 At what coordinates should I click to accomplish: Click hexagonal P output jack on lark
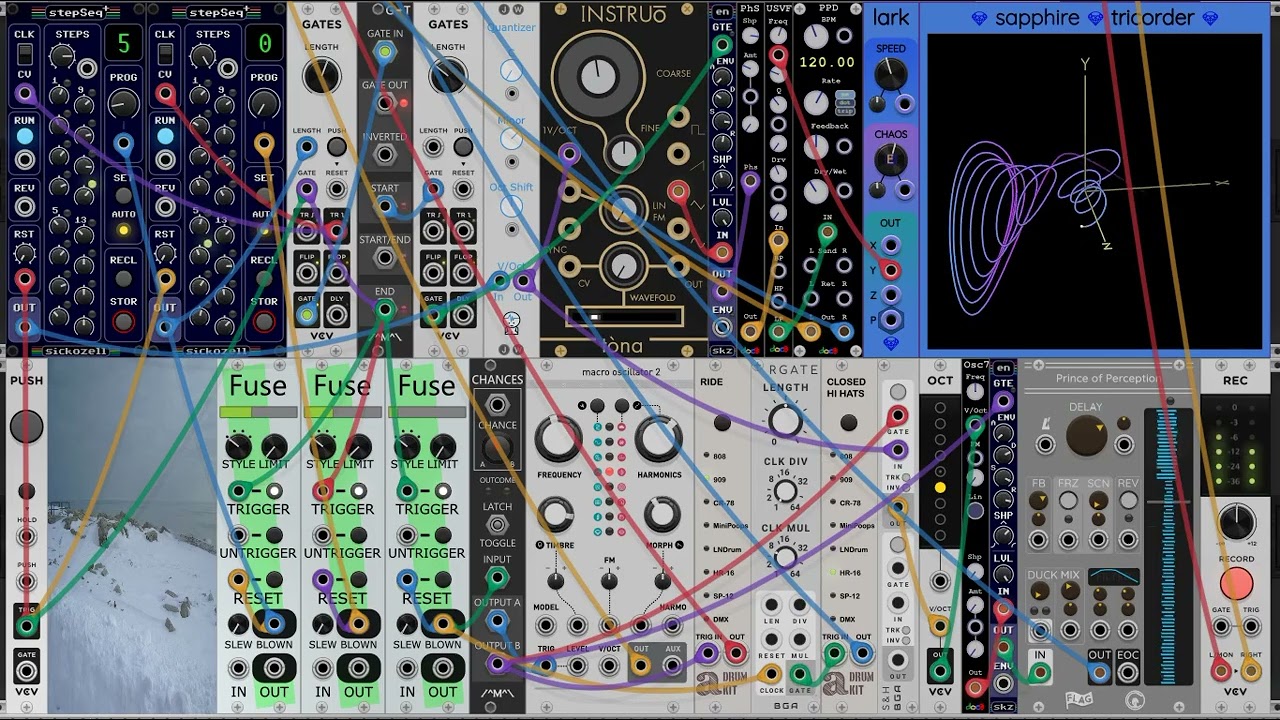[x=890, y=320]
